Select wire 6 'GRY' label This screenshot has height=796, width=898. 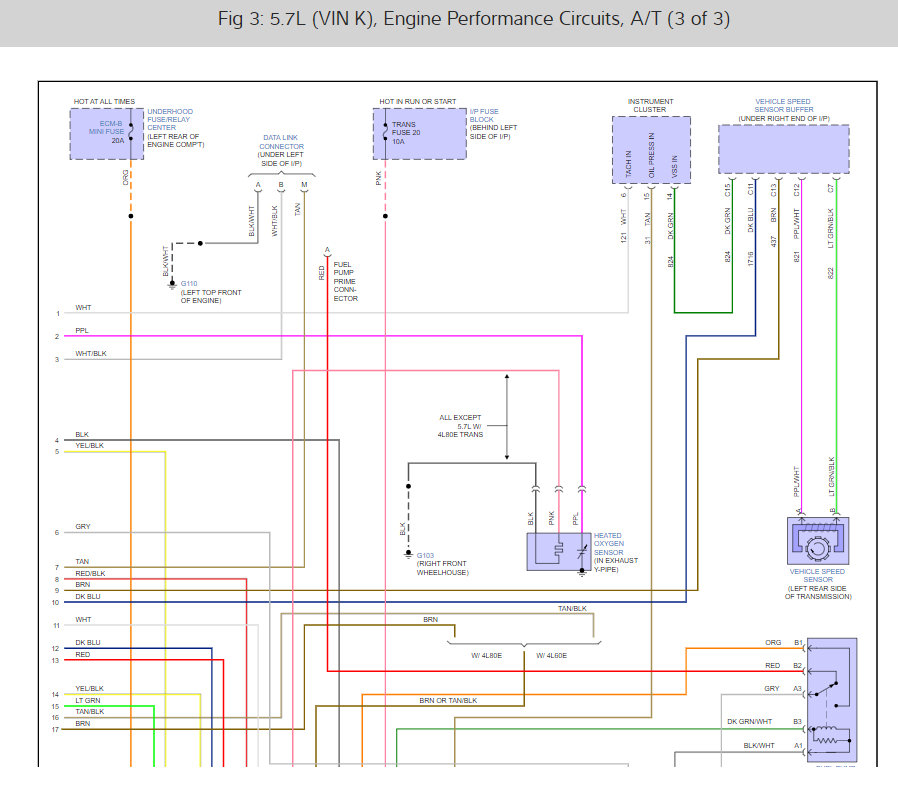82,526
